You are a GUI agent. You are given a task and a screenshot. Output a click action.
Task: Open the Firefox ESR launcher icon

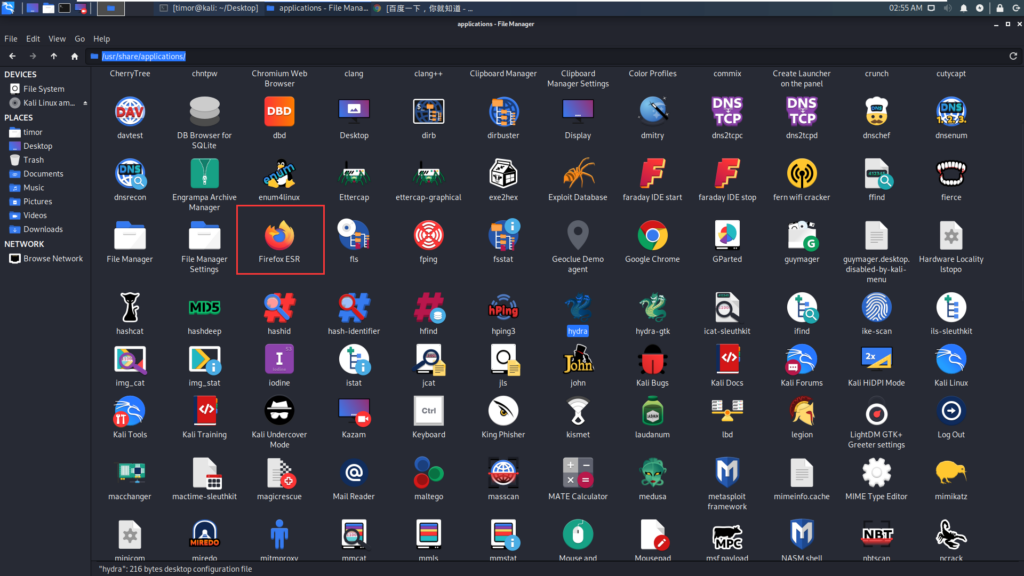tap(279, 235)
